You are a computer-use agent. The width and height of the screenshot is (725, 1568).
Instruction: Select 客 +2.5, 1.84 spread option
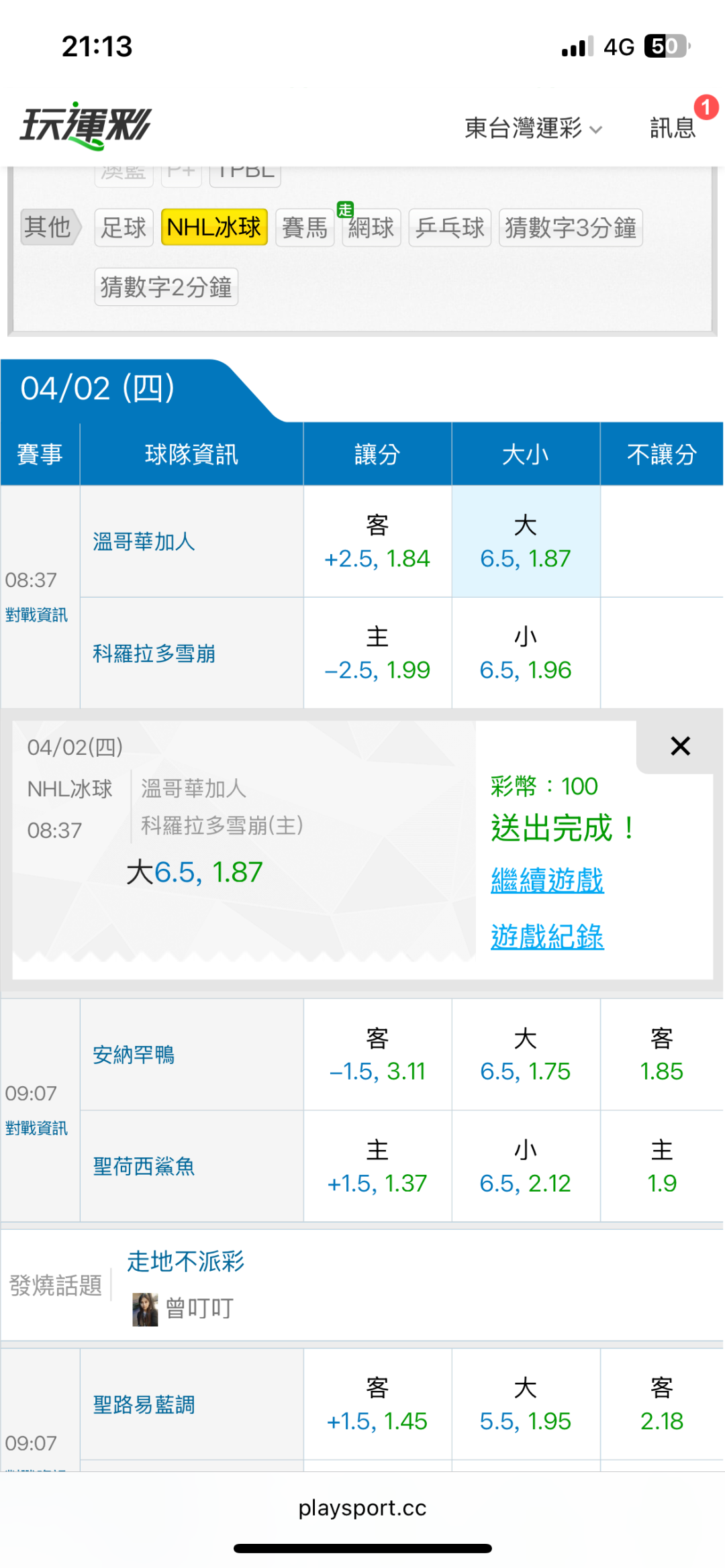377,542
